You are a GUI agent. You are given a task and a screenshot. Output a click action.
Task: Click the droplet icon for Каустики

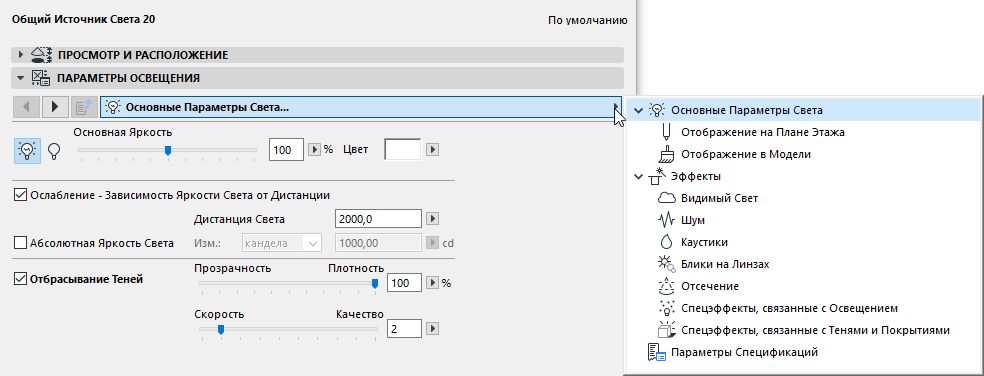[666, 242]
